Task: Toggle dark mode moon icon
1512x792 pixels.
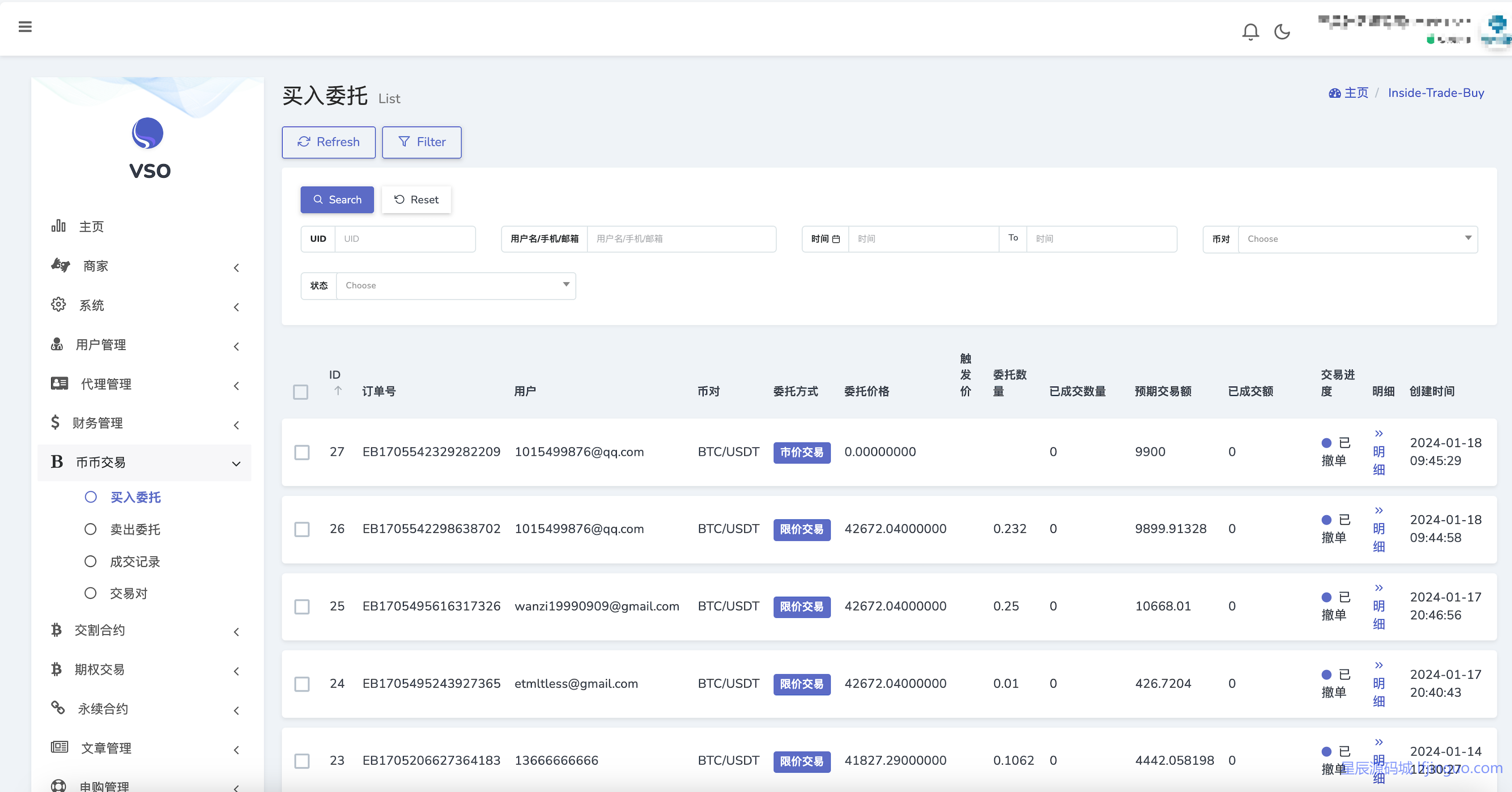Action: 1282,31
